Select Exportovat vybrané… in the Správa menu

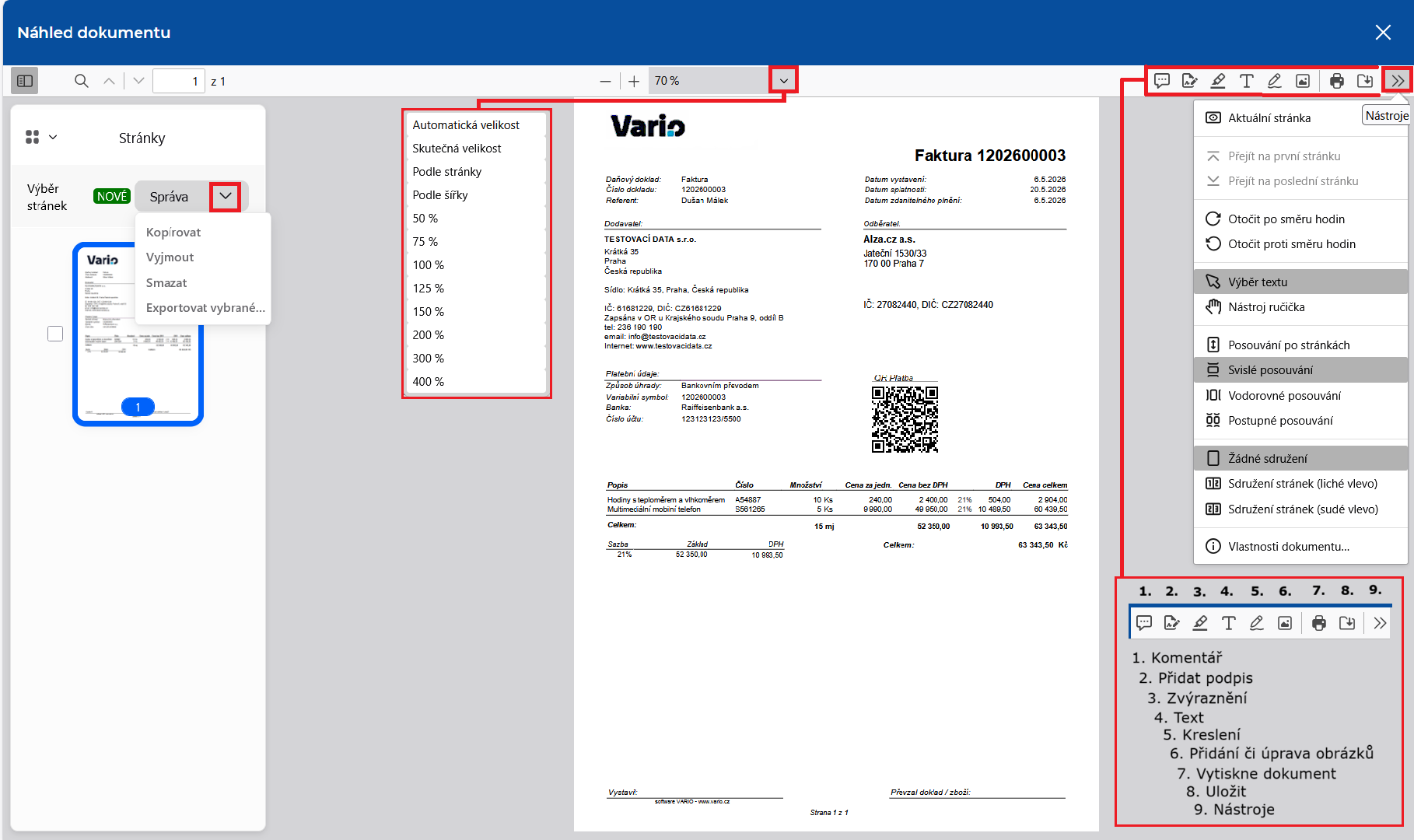click(x=203, y=308)
